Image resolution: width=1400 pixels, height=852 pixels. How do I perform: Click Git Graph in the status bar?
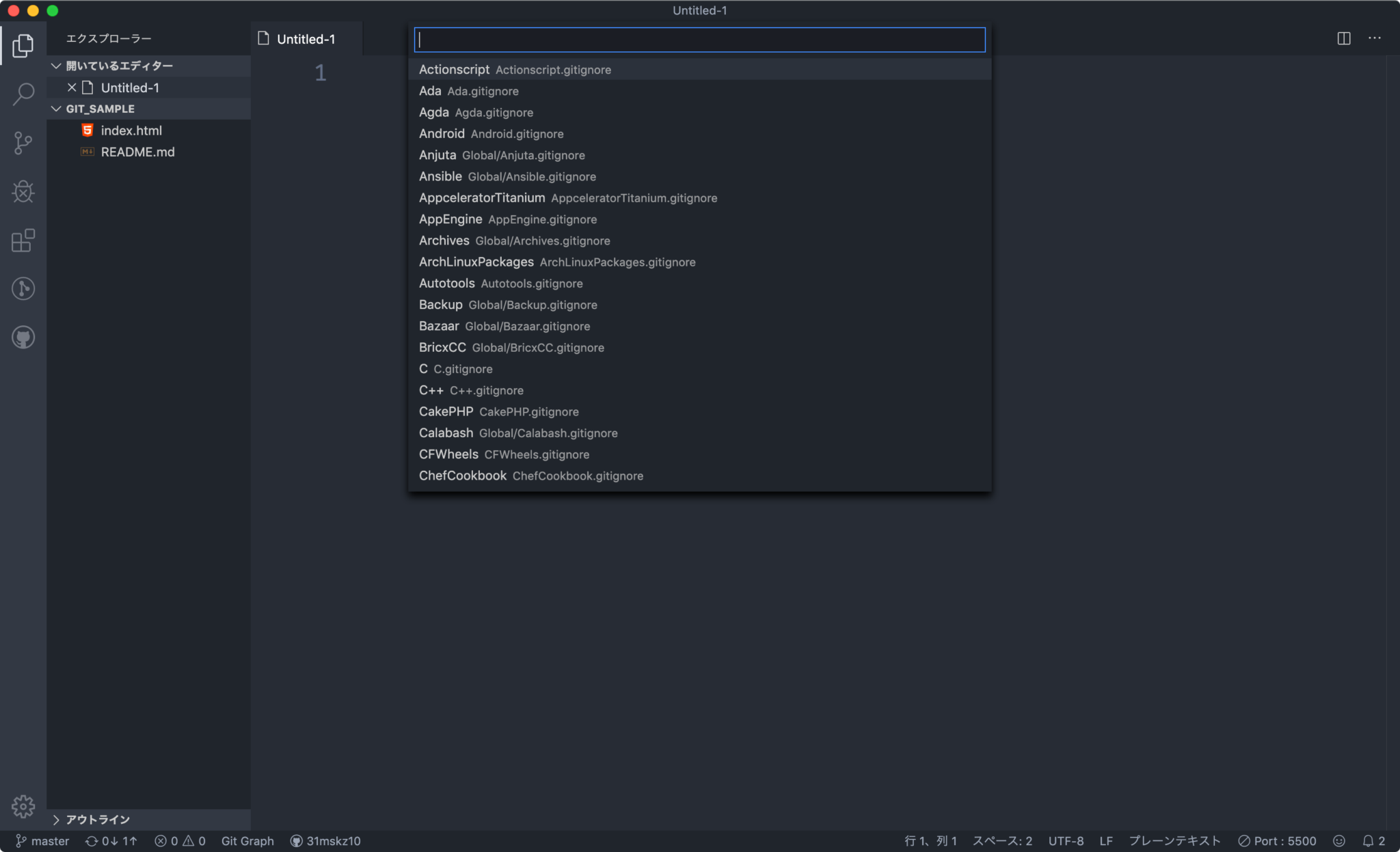click(247, 841)
